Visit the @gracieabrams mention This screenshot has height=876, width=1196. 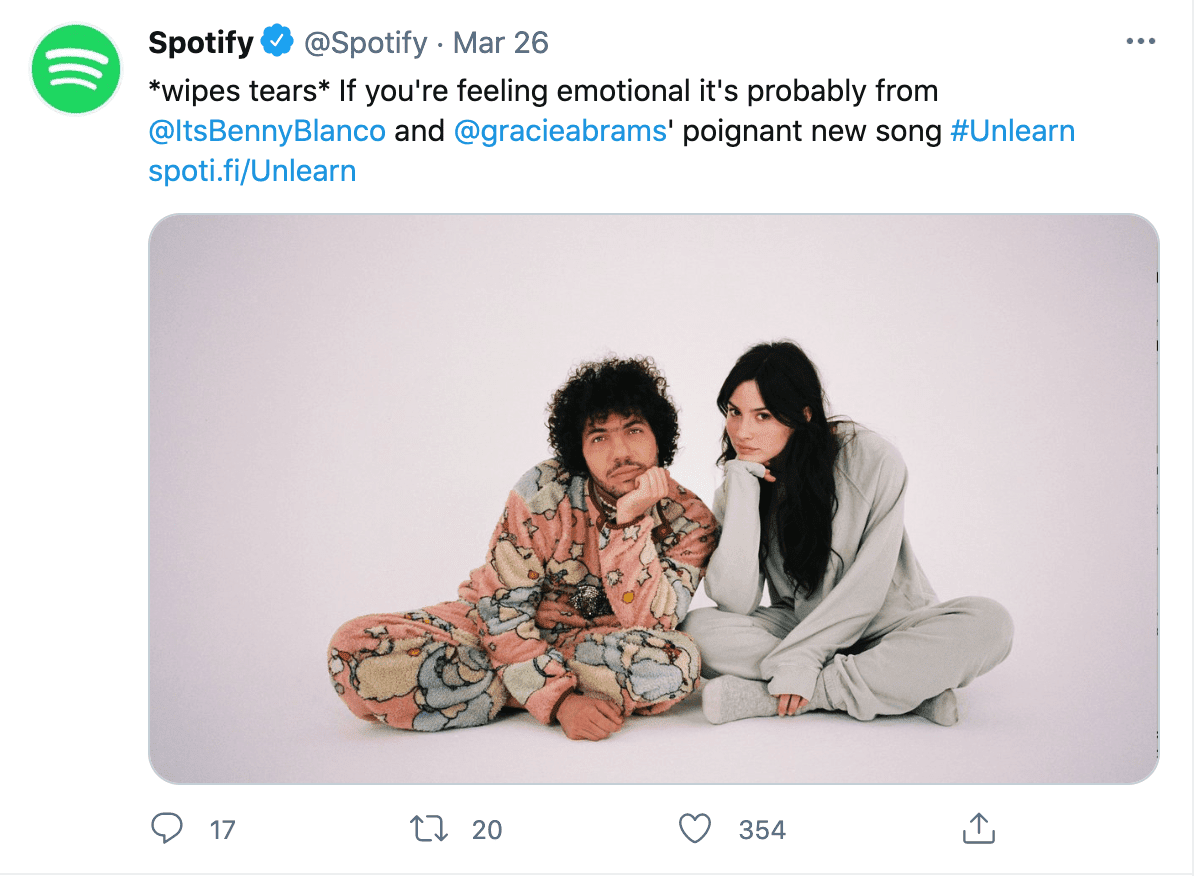click(560, 131)
